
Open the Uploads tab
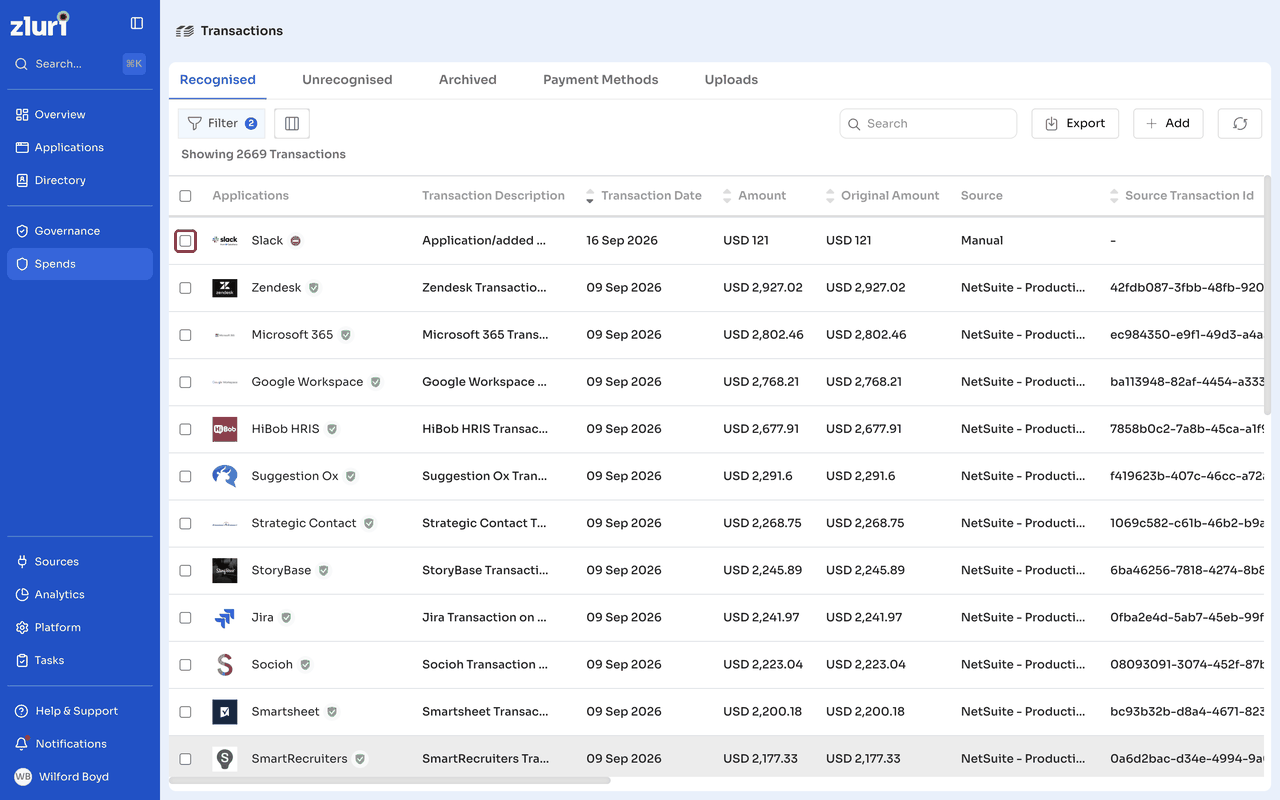[731, 80]
